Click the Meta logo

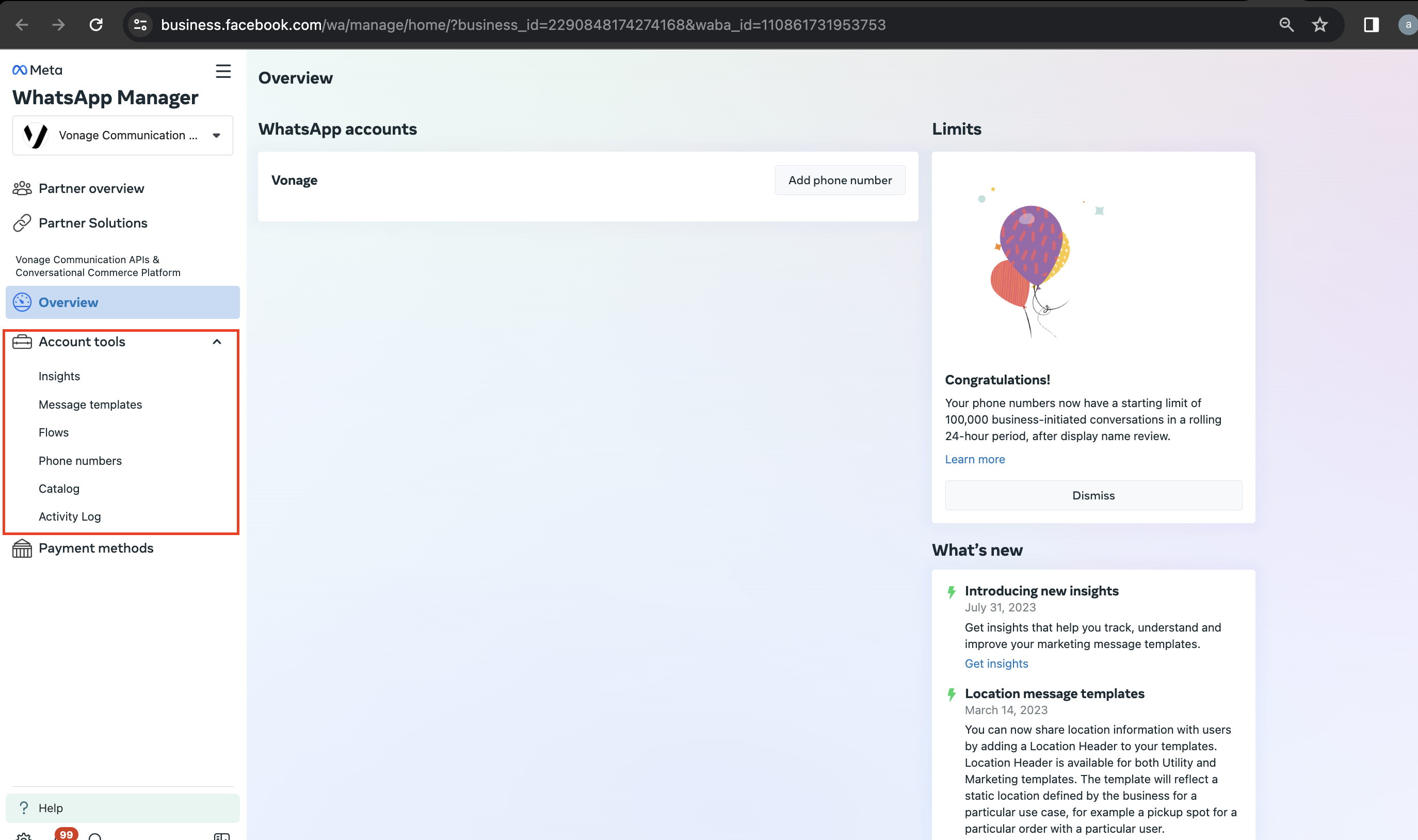37,70
